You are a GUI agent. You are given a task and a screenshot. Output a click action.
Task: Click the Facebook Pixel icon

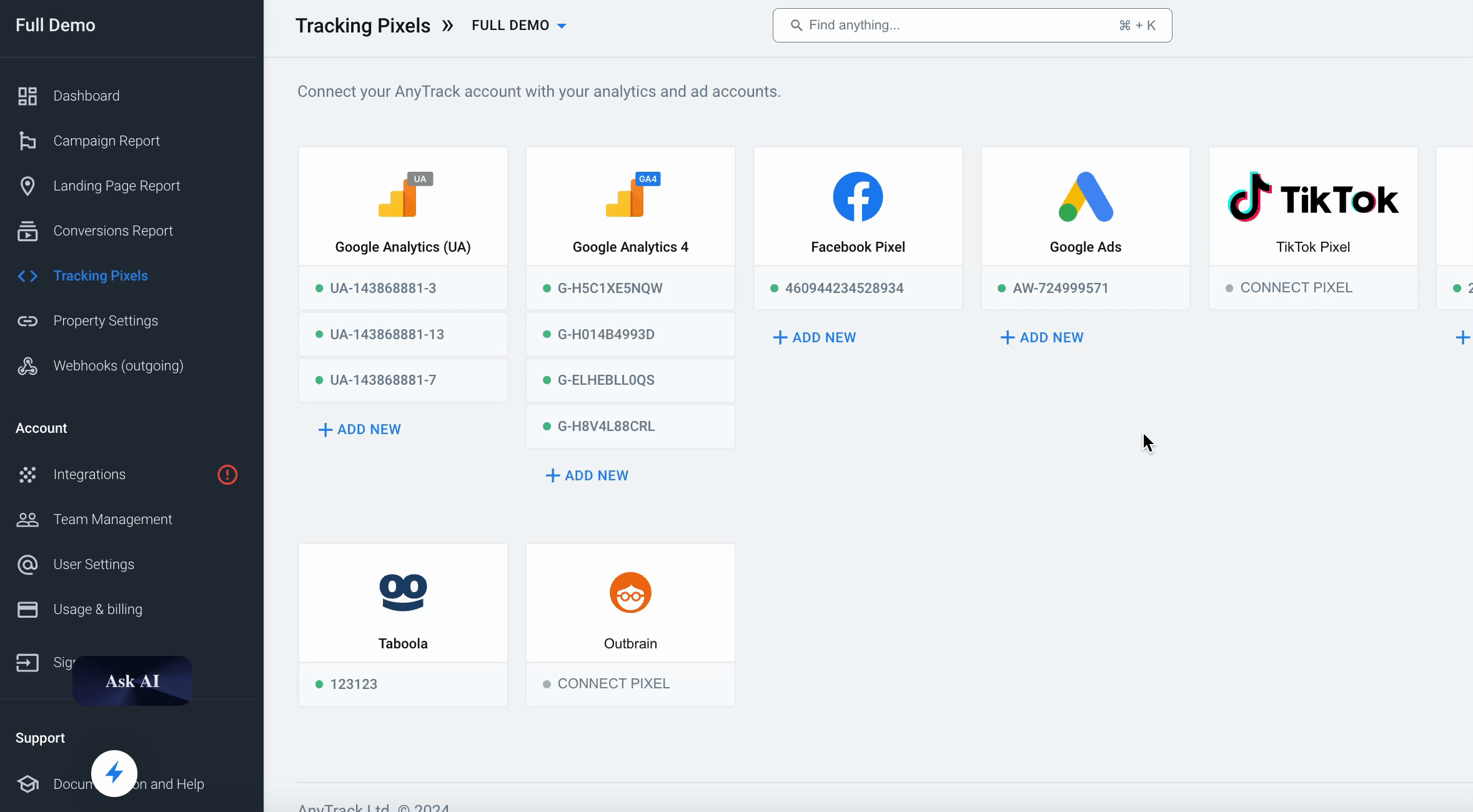857,196
